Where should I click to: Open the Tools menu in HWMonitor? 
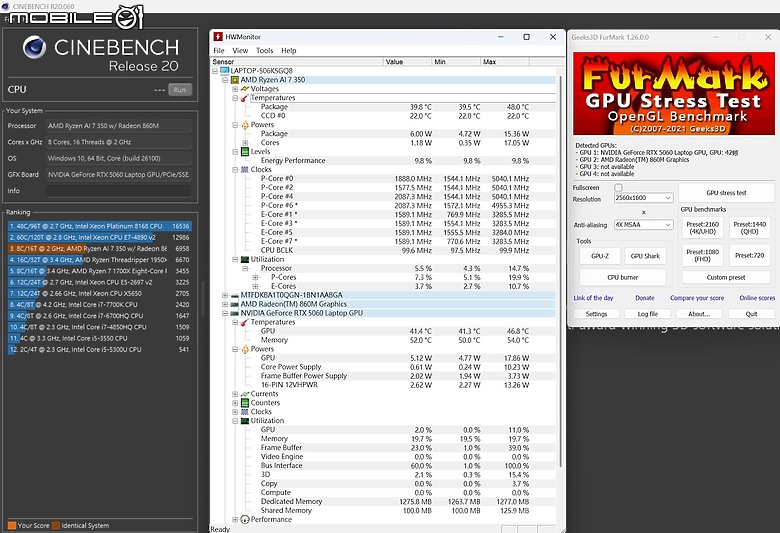click(264, 50)
